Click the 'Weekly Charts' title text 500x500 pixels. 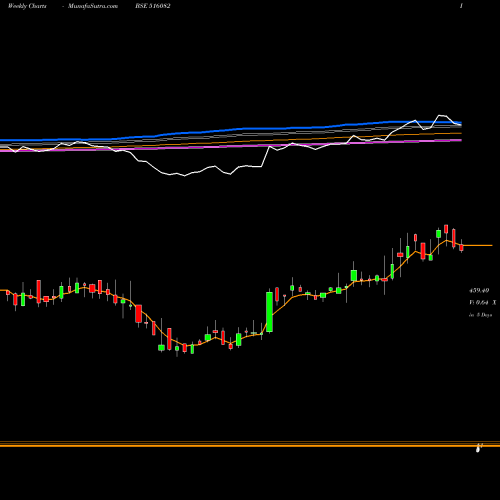[x=27, y=6]
